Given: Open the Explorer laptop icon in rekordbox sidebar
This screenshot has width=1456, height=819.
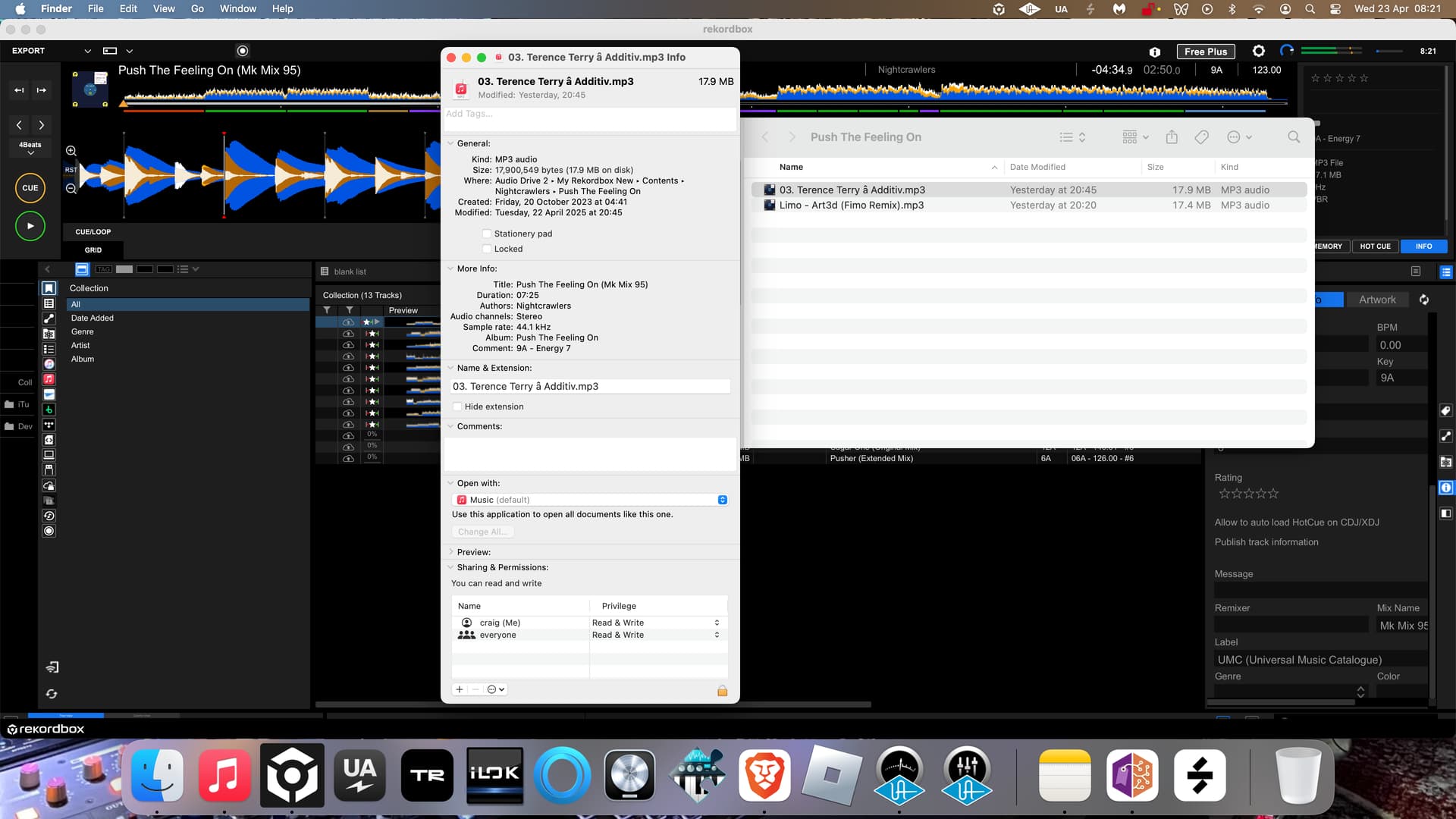Looking at the screenshot, I should click(49, 455).
